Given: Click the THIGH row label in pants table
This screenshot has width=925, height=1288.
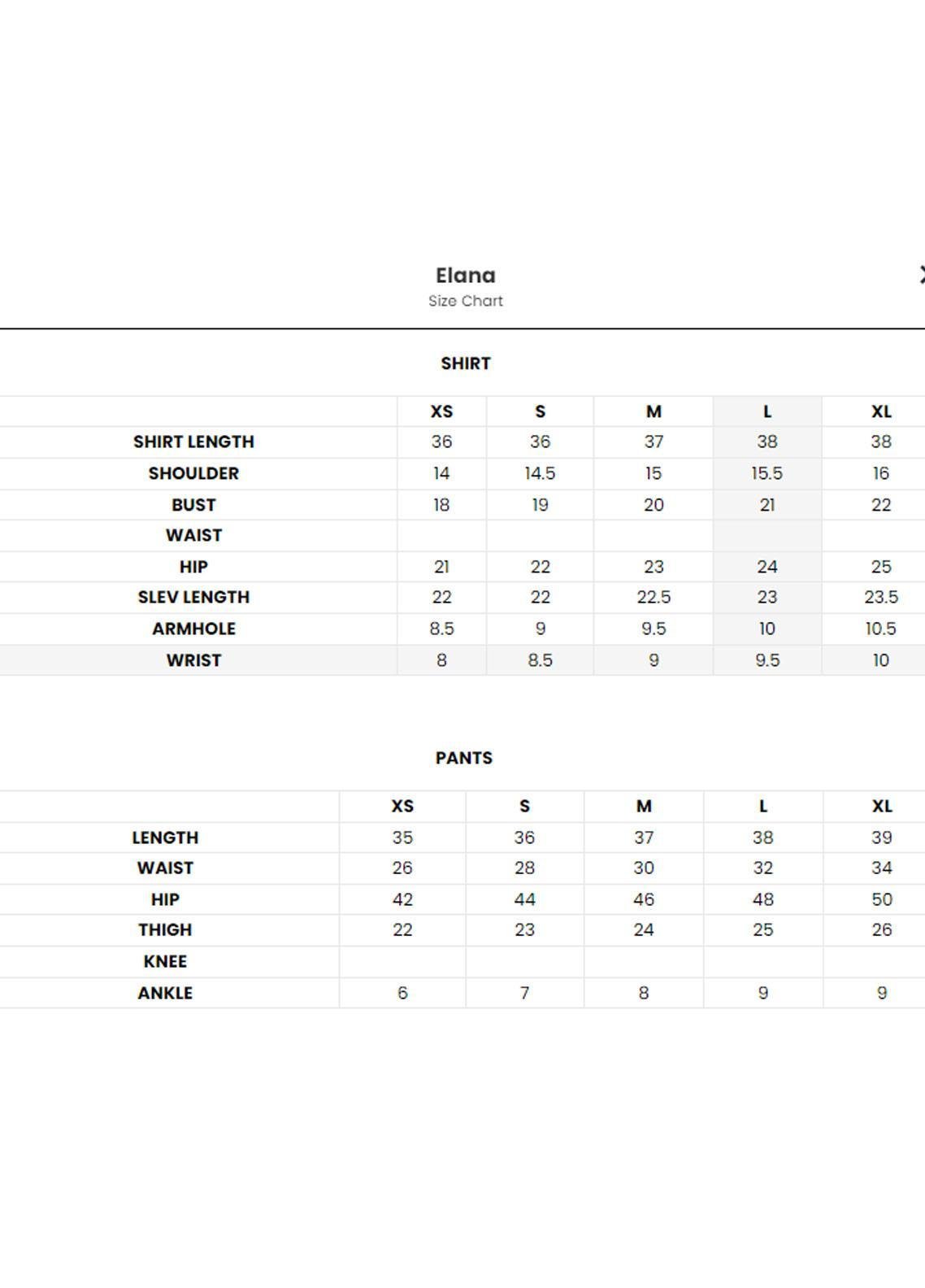Looking at the screenshot, I should (x=165, y=929).
